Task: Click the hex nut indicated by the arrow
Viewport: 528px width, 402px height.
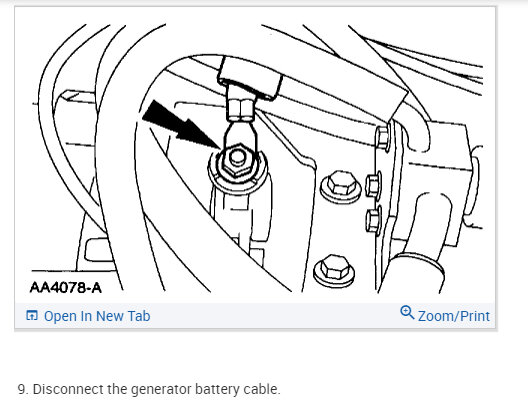Action: click(238, 160)
